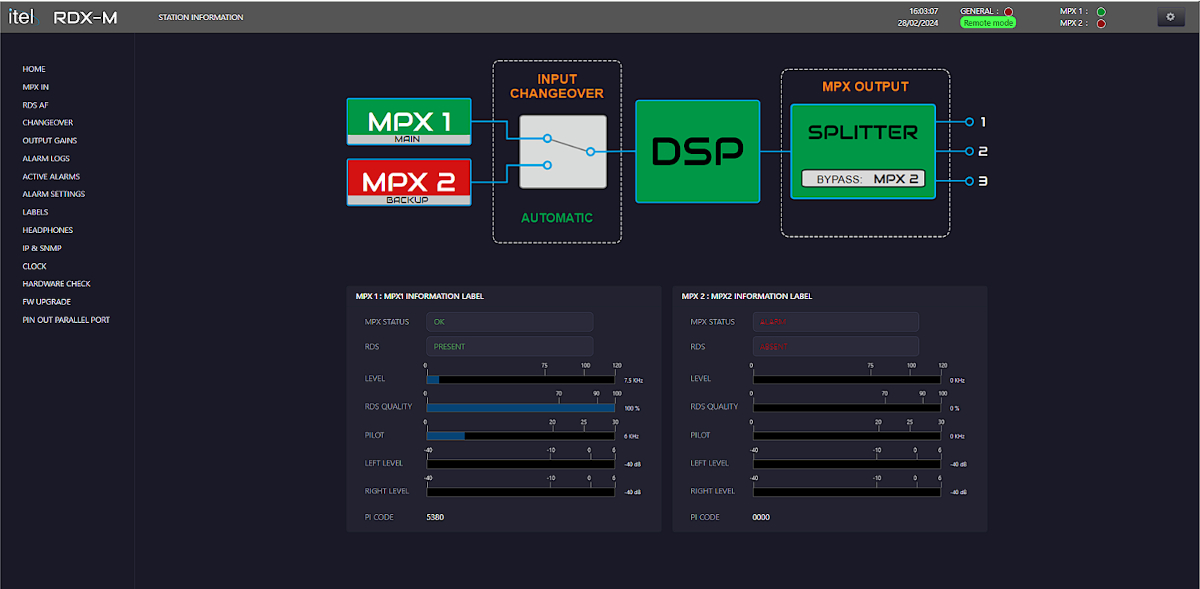The width and height of the screenshot is (1200, 589).
Task: Select the green DSP block
Action: (x=698, y=151)
